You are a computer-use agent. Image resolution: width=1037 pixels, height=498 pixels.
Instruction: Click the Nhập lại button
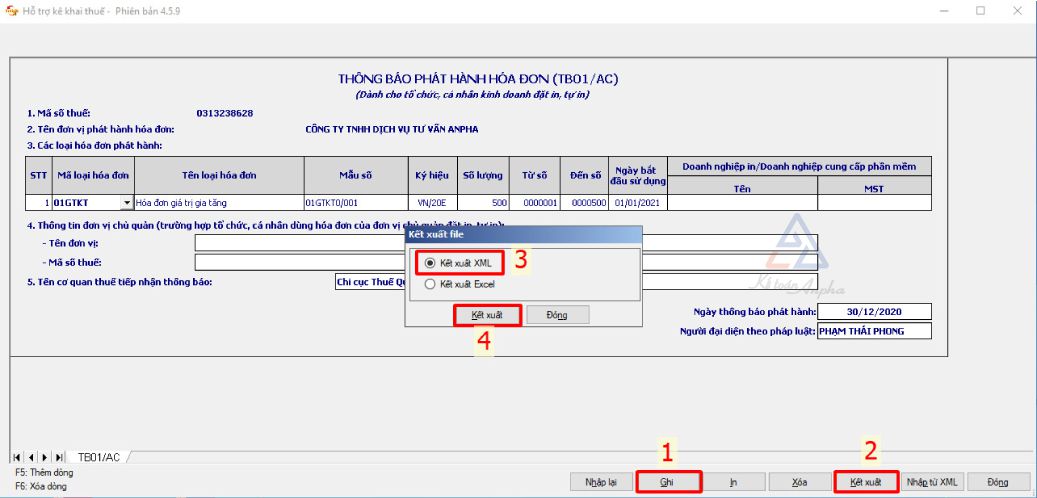600,482
